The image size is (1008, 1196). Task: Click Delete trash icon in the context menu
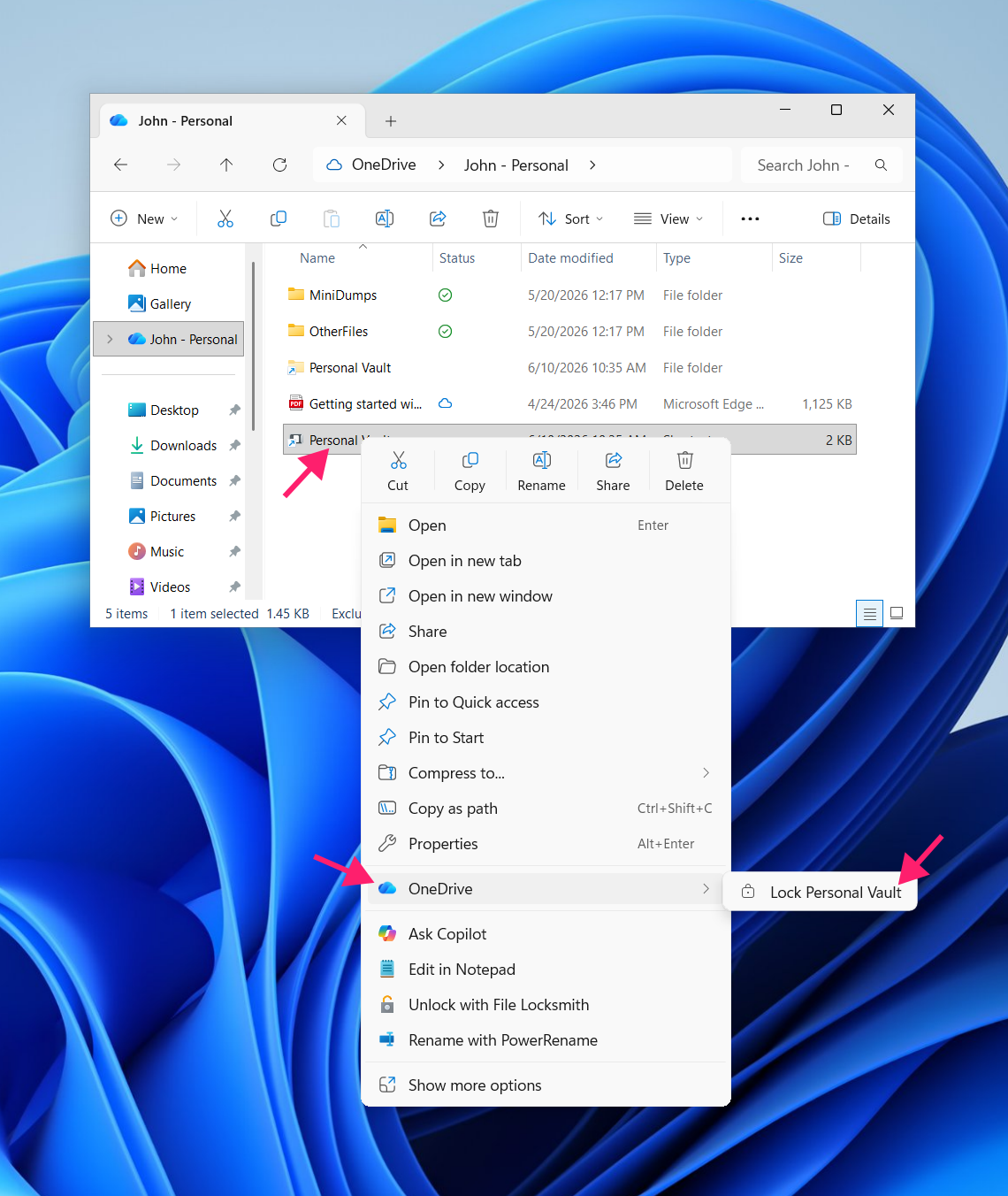tap(684, 461)
